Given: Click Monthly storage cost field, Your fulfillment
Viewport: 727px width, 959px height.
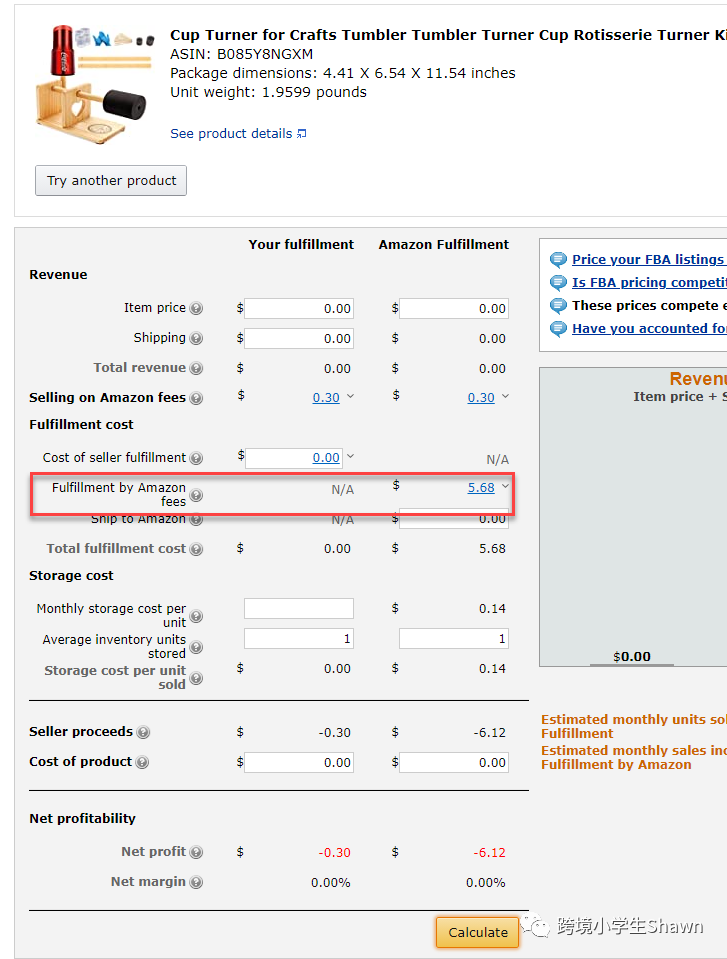Looking at the screenshot, I should tap(299, 609).
